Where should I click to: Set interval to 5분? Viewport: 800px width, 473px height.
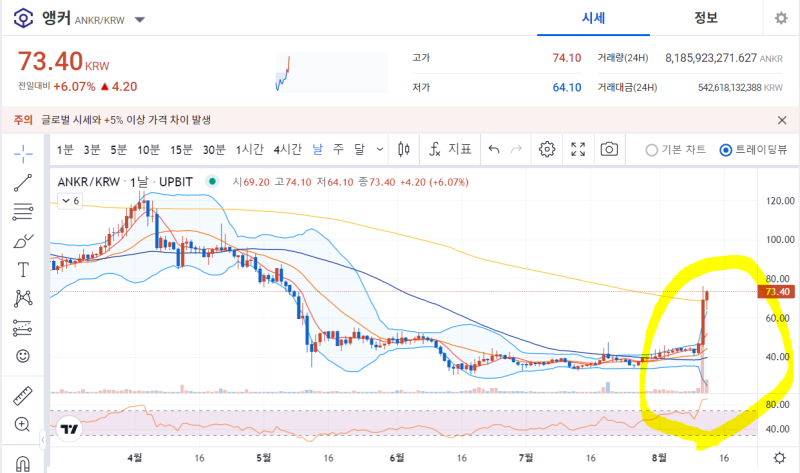[x=118, y=150]
